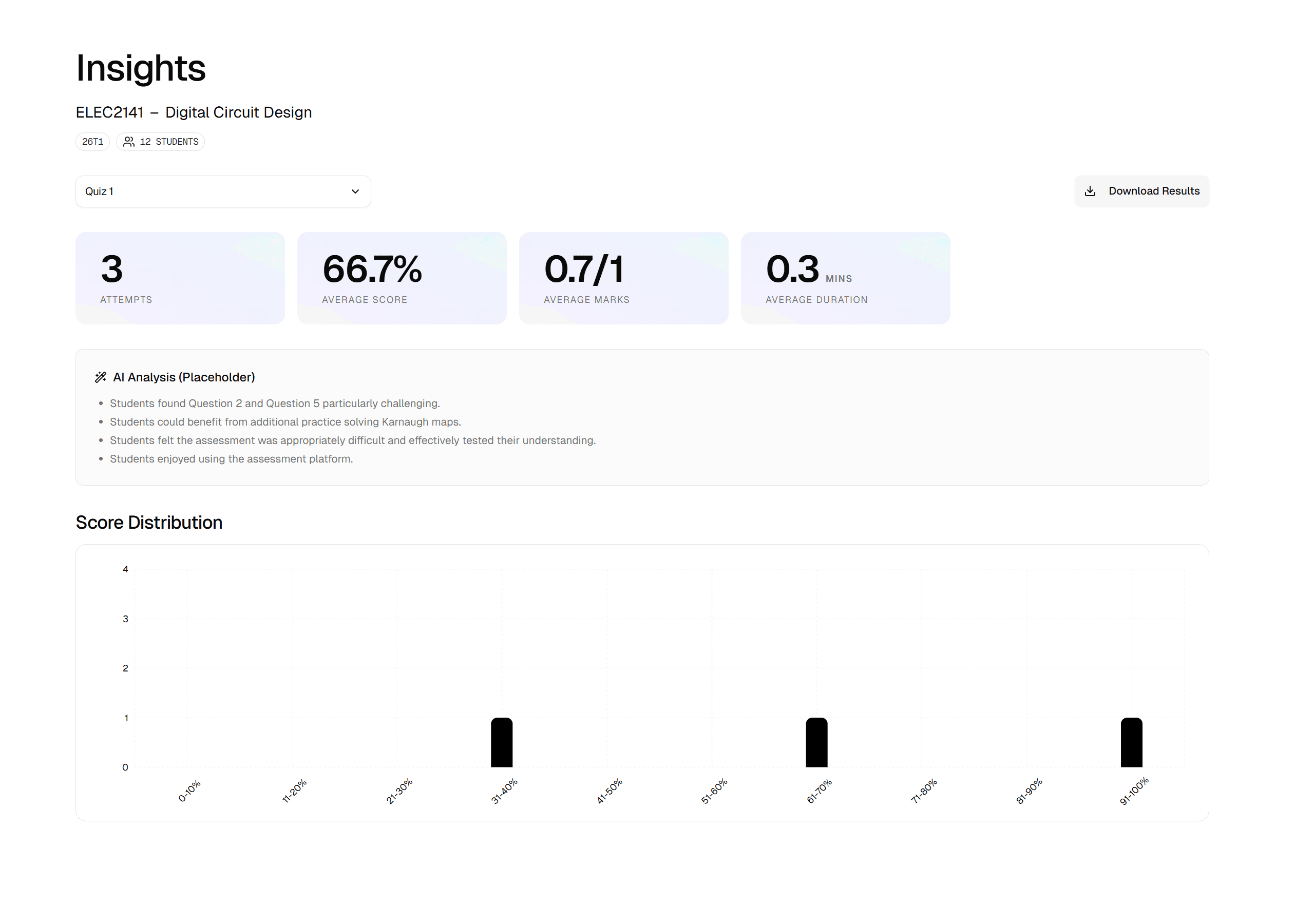Screen dimensions: 1295x924
Task: Click the magic wand icon next to AI Analysis
Action: (x=101, y=377)
